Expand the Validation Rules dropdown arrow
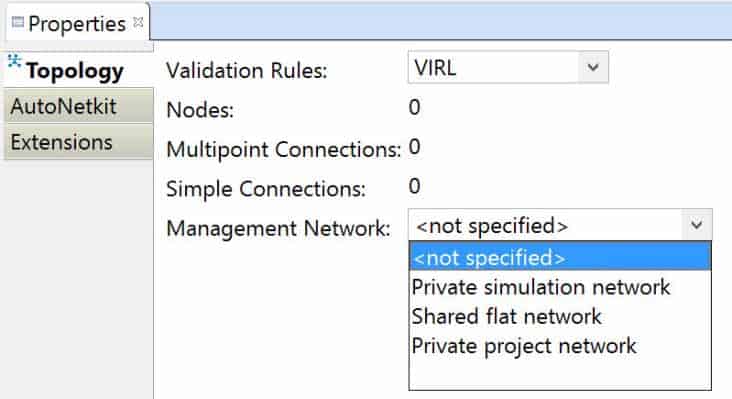This screenshot has height=399, width=732. coord(593,67)
